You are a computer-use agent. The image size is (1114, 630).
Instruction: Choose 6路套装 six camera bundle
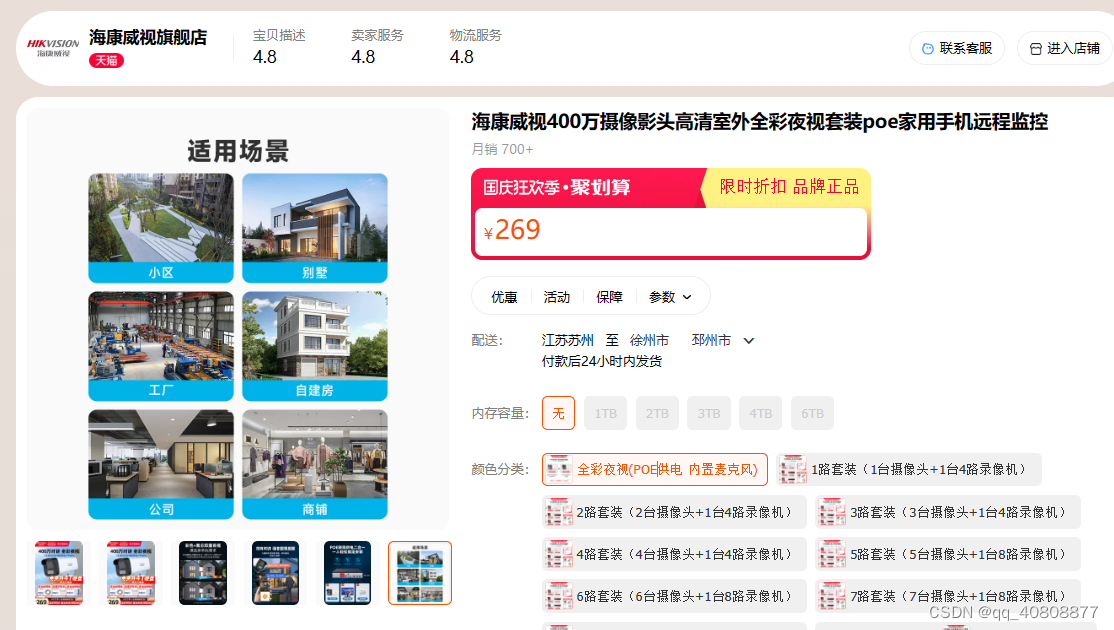coord(674,596)
